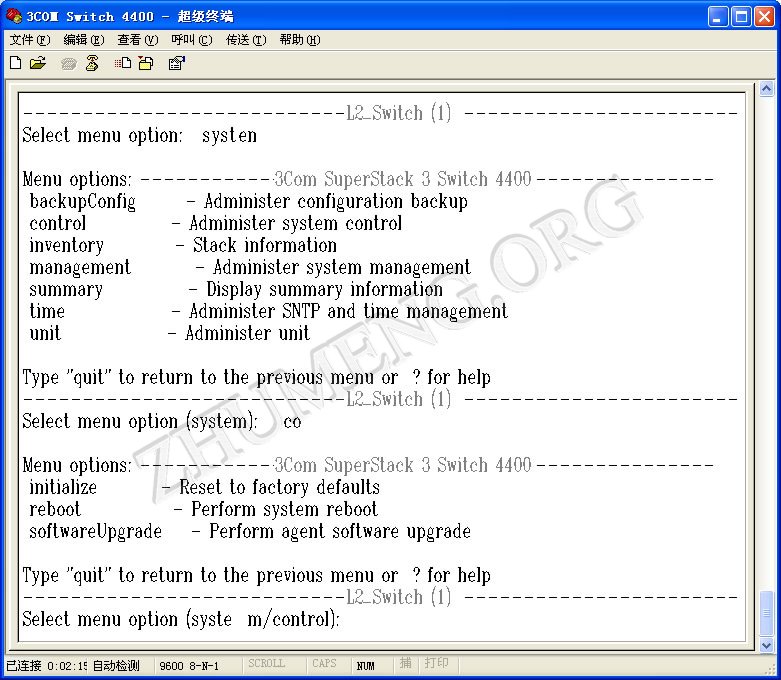
Task: Click the management menu option text
Action: pyautogui.click(x=80, y=268)
